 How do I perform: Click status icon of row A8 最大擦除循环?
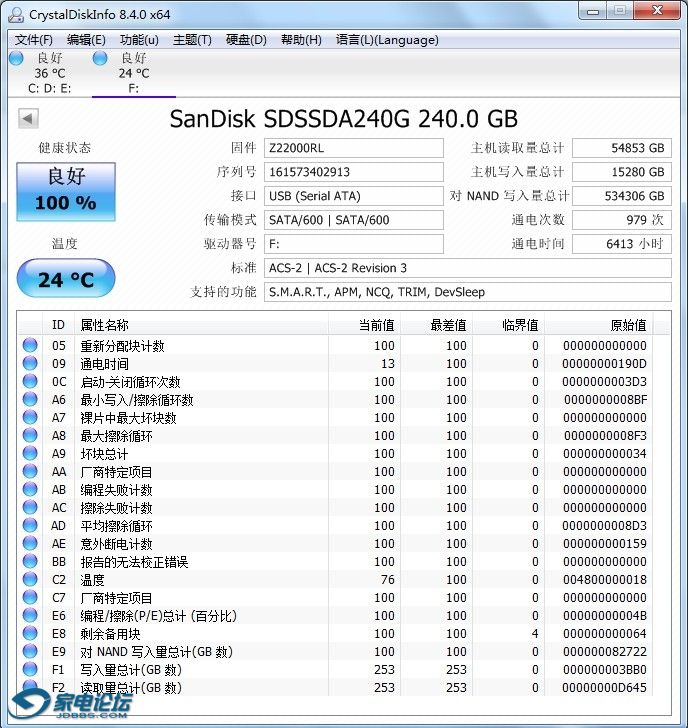(30, 435)
